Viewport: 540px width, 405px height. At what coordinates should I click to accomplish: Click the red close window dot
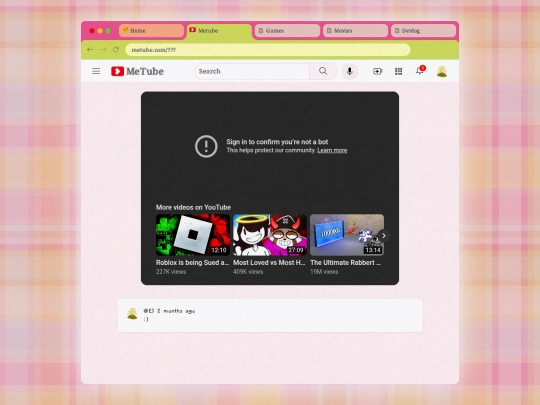pos(92,31)
